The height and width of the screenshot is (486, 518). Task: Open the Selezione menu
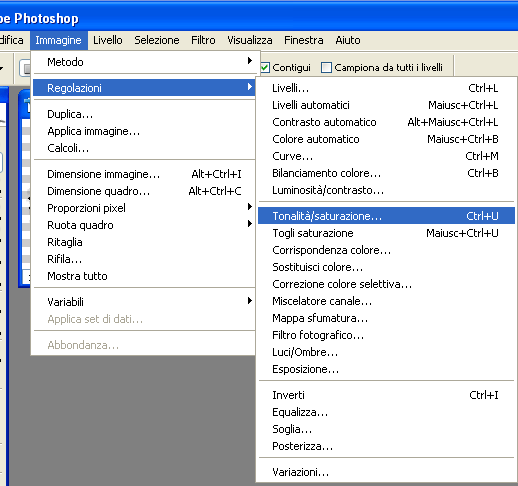[157, 40]
